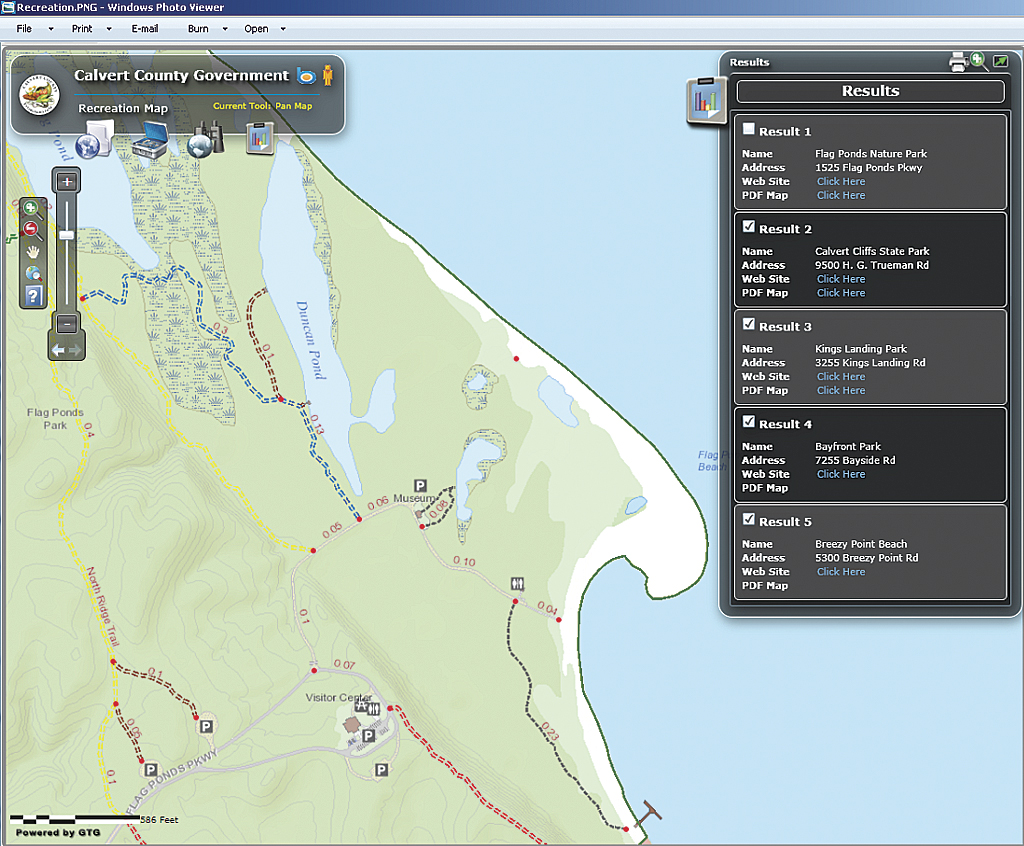Click the parking icon near Museum
Viewport: 1024px width, 846px height.
click(x=421, y=485)
